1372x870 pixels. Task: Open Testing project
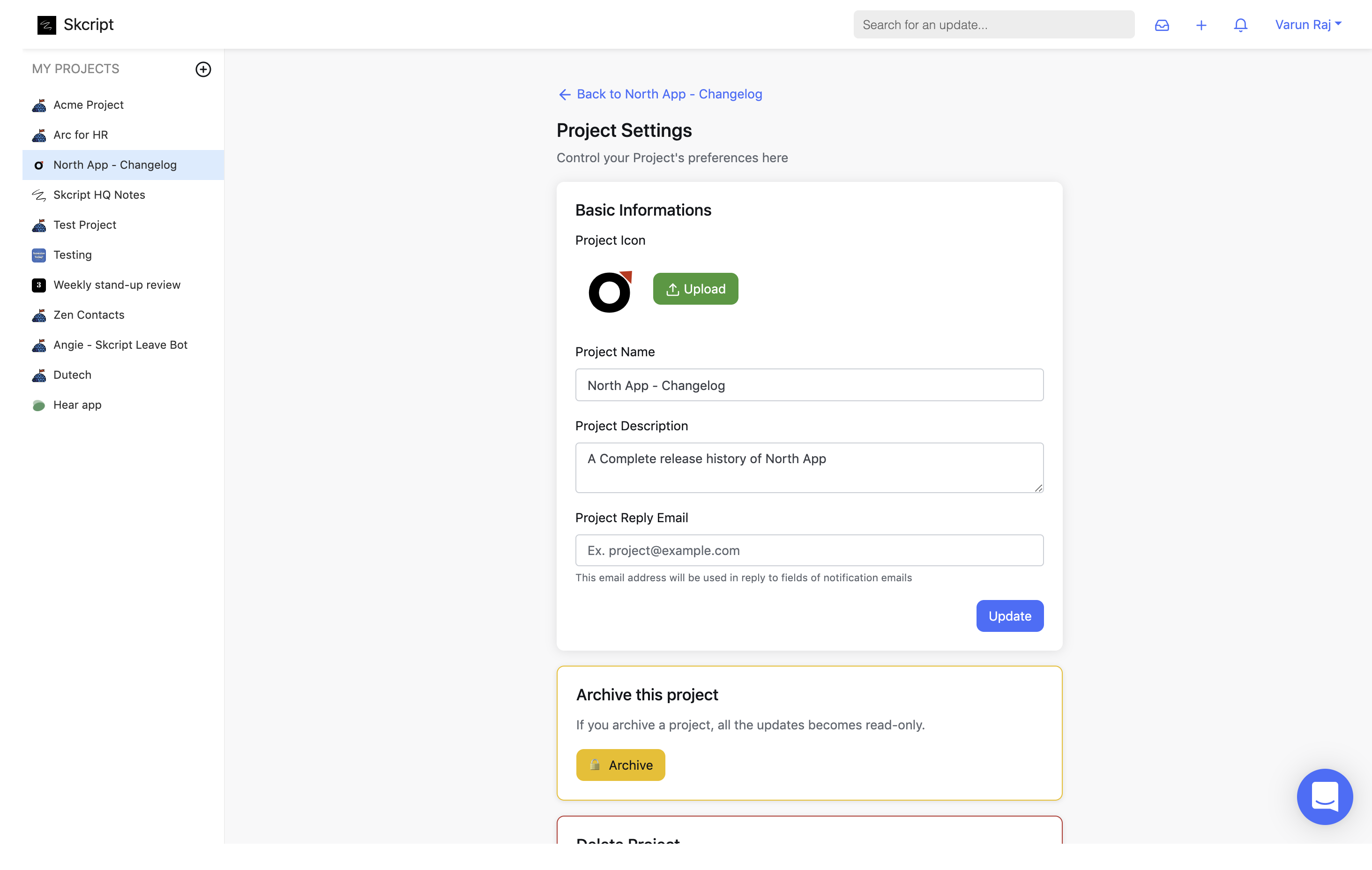(x=123, y=255)
